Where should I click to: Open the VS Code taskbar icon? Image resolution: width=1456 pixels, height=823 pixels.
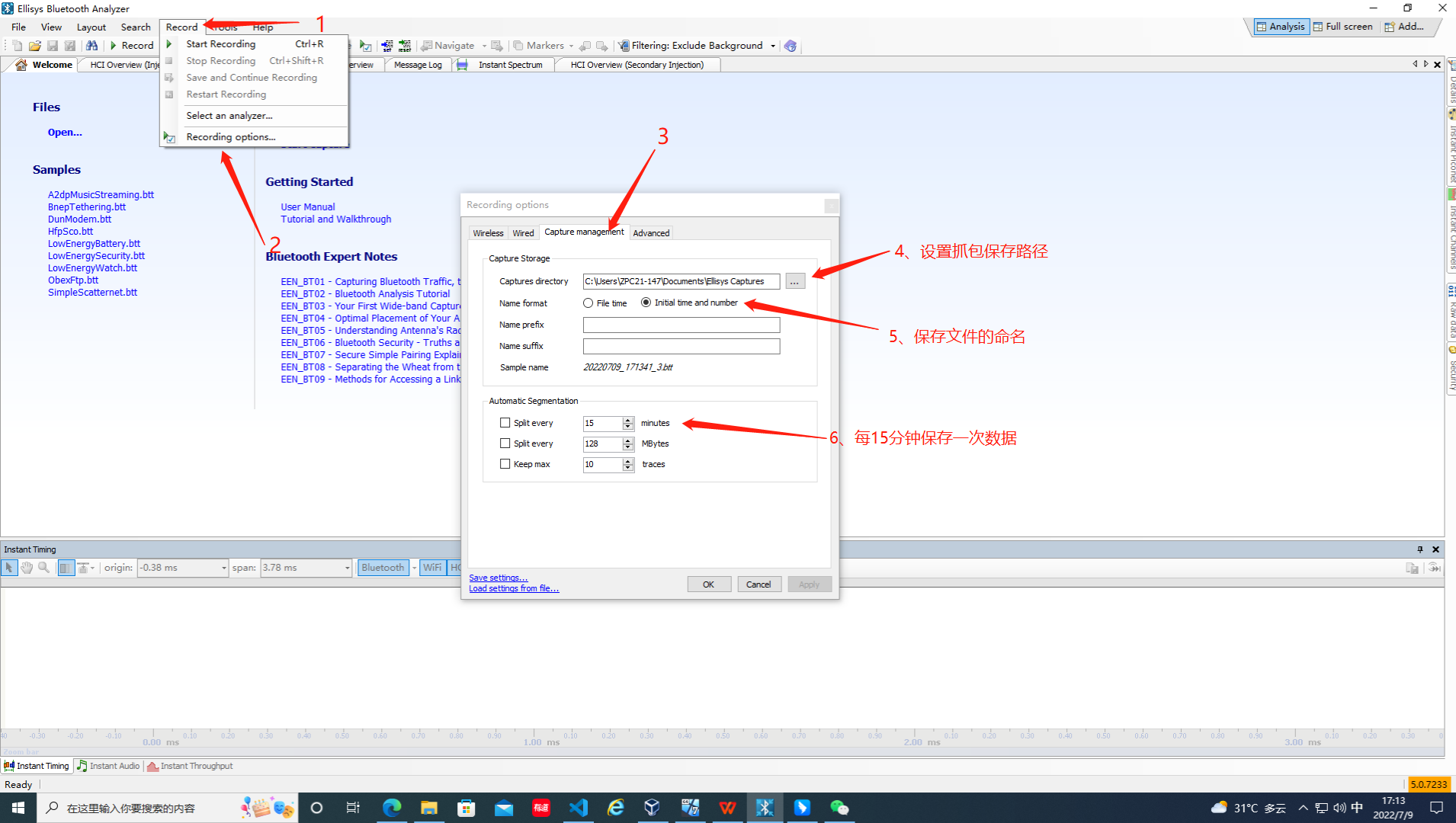[x=578, y=808]
